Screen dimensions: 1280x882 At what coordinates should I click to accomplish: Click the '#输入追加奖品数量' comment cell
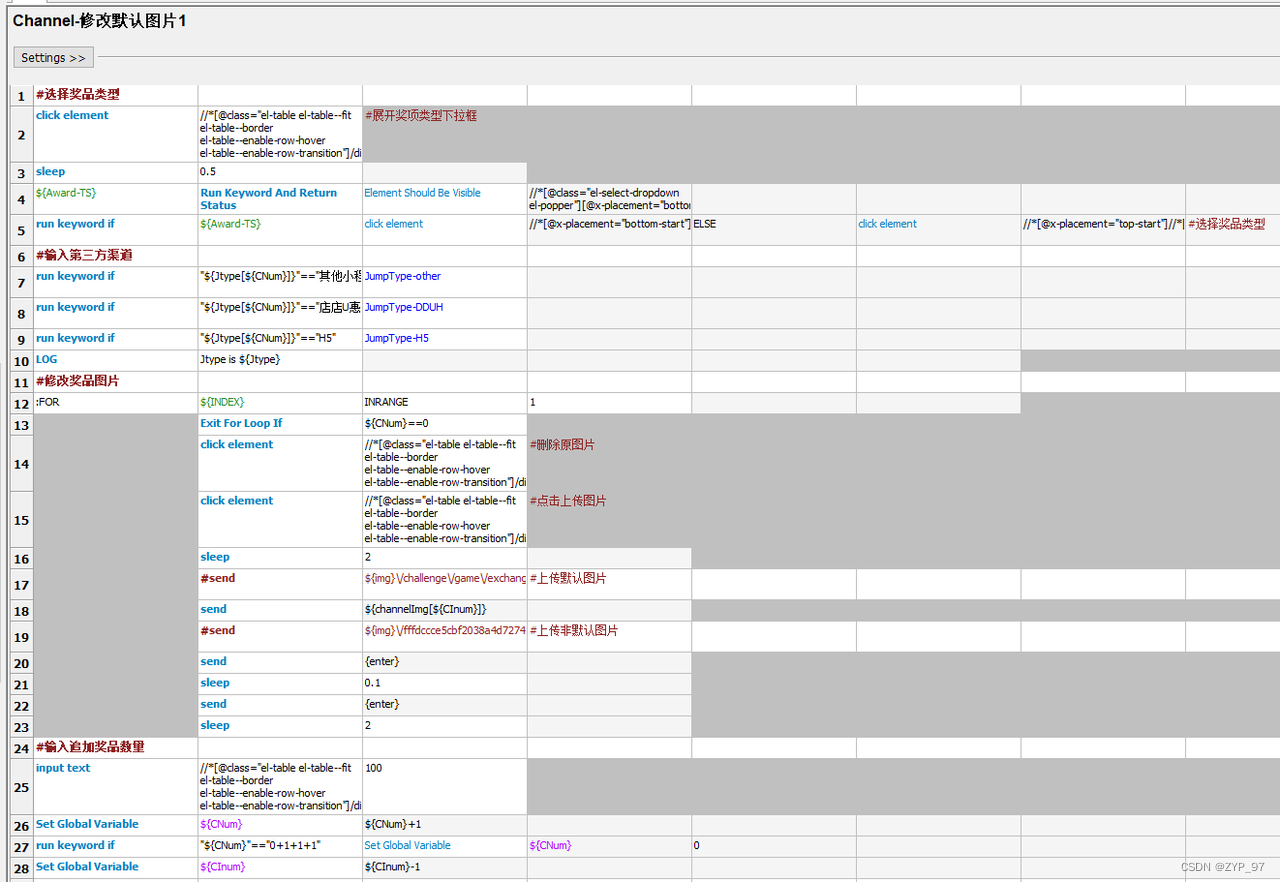click(116, 748)
